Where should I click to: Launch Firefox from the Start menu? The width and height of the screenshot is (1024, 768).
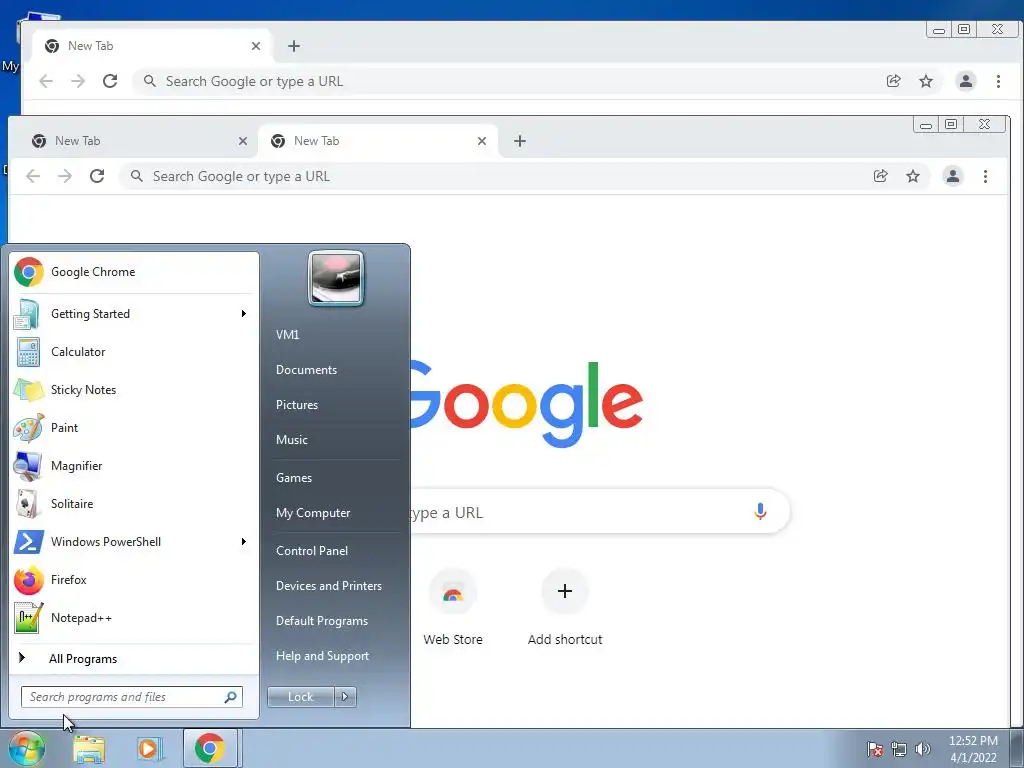[134, 580]
